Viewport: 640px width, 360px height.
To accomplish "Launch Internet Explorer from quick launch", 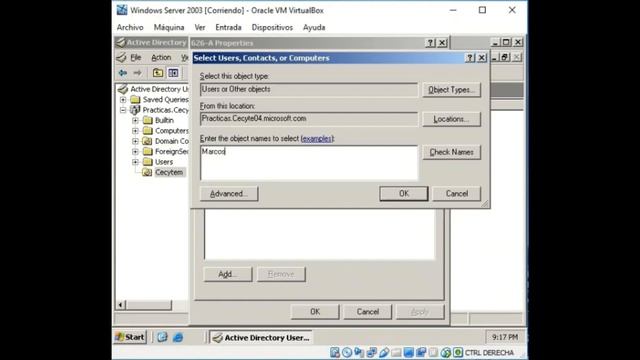I will click(178, 337).
